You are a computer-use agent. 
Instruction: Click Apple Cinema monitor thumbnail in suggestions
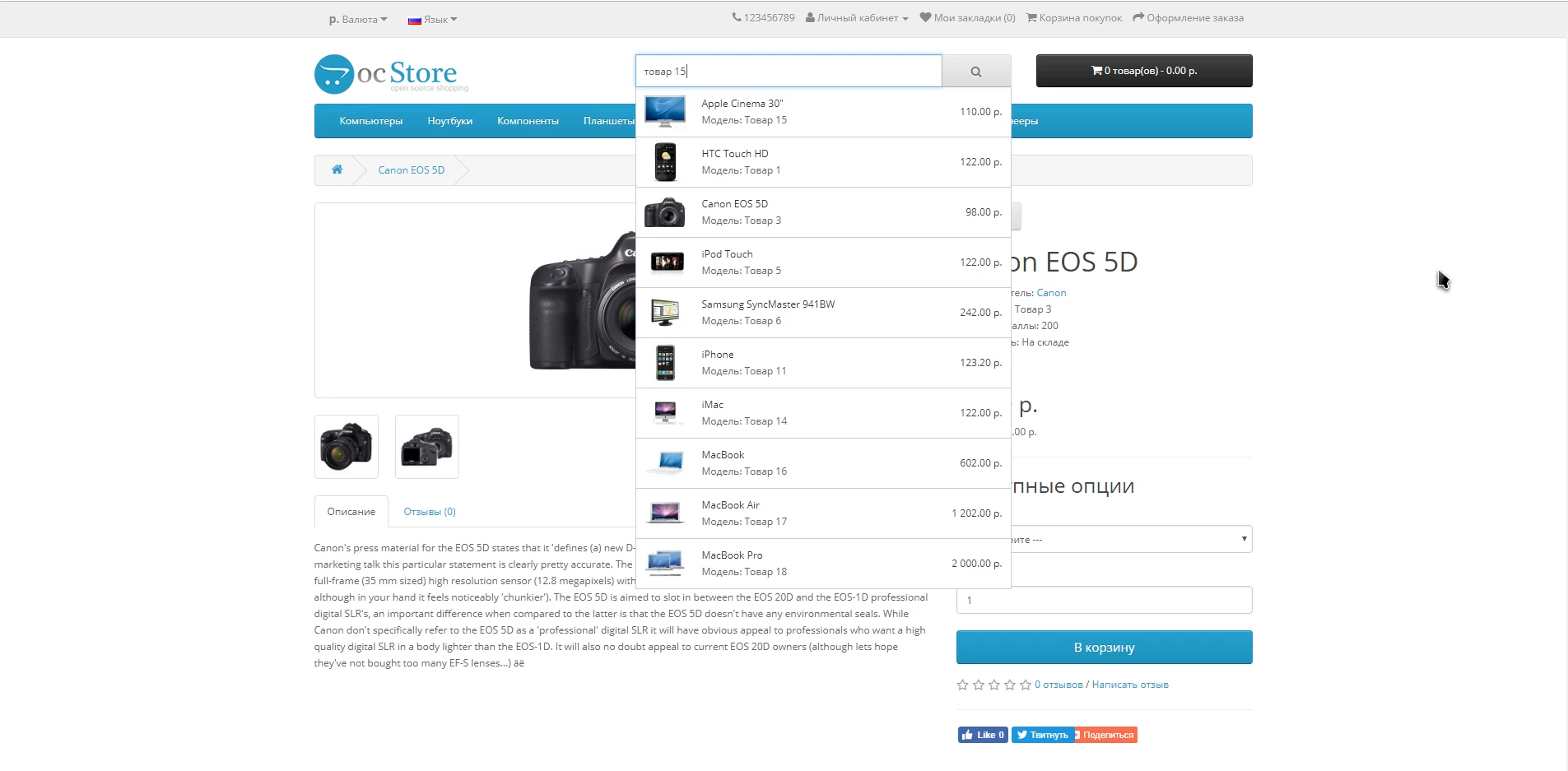point(665,112)
